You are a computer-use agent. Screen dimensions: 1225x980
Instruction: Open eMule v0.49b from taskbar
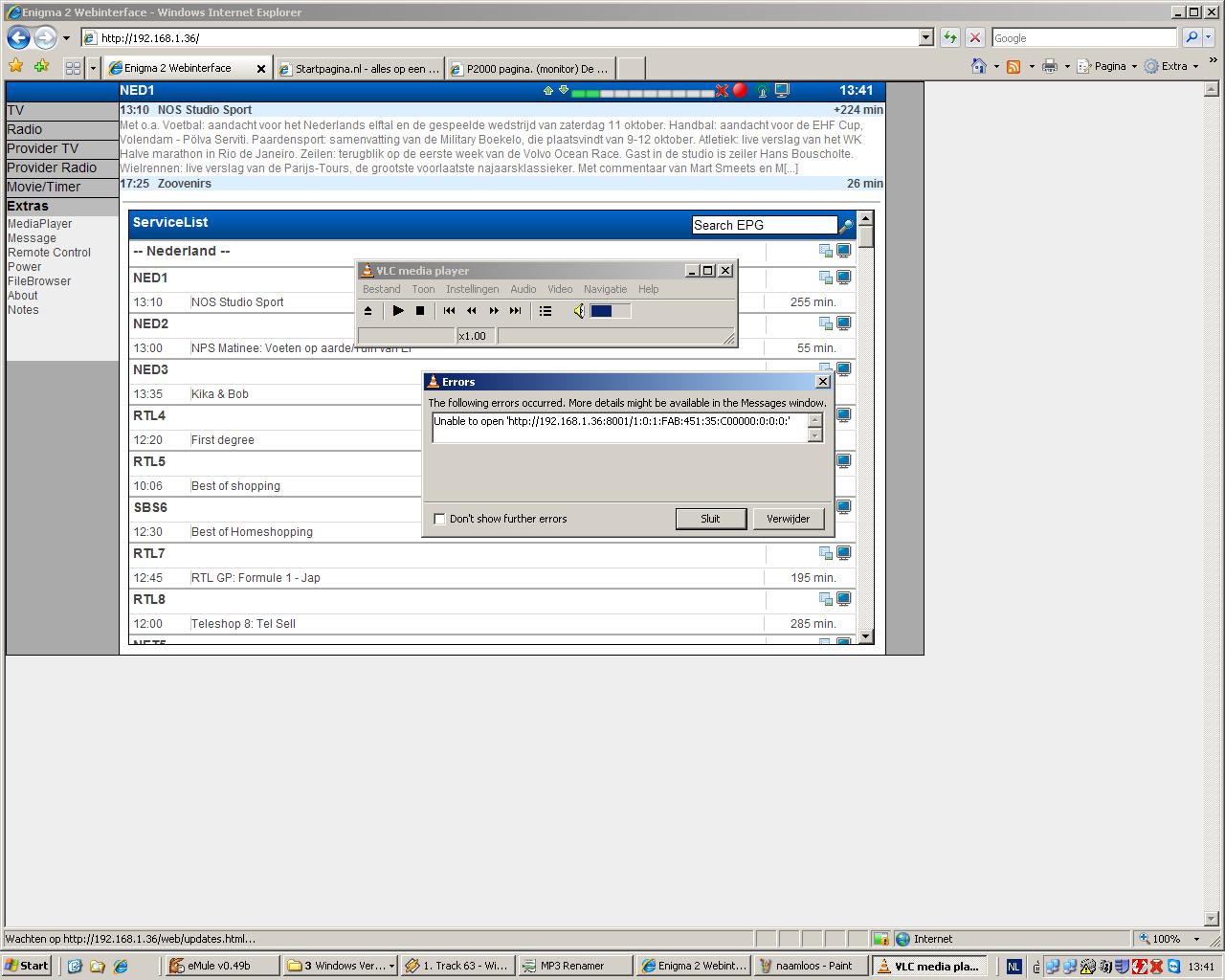point(223,966)
